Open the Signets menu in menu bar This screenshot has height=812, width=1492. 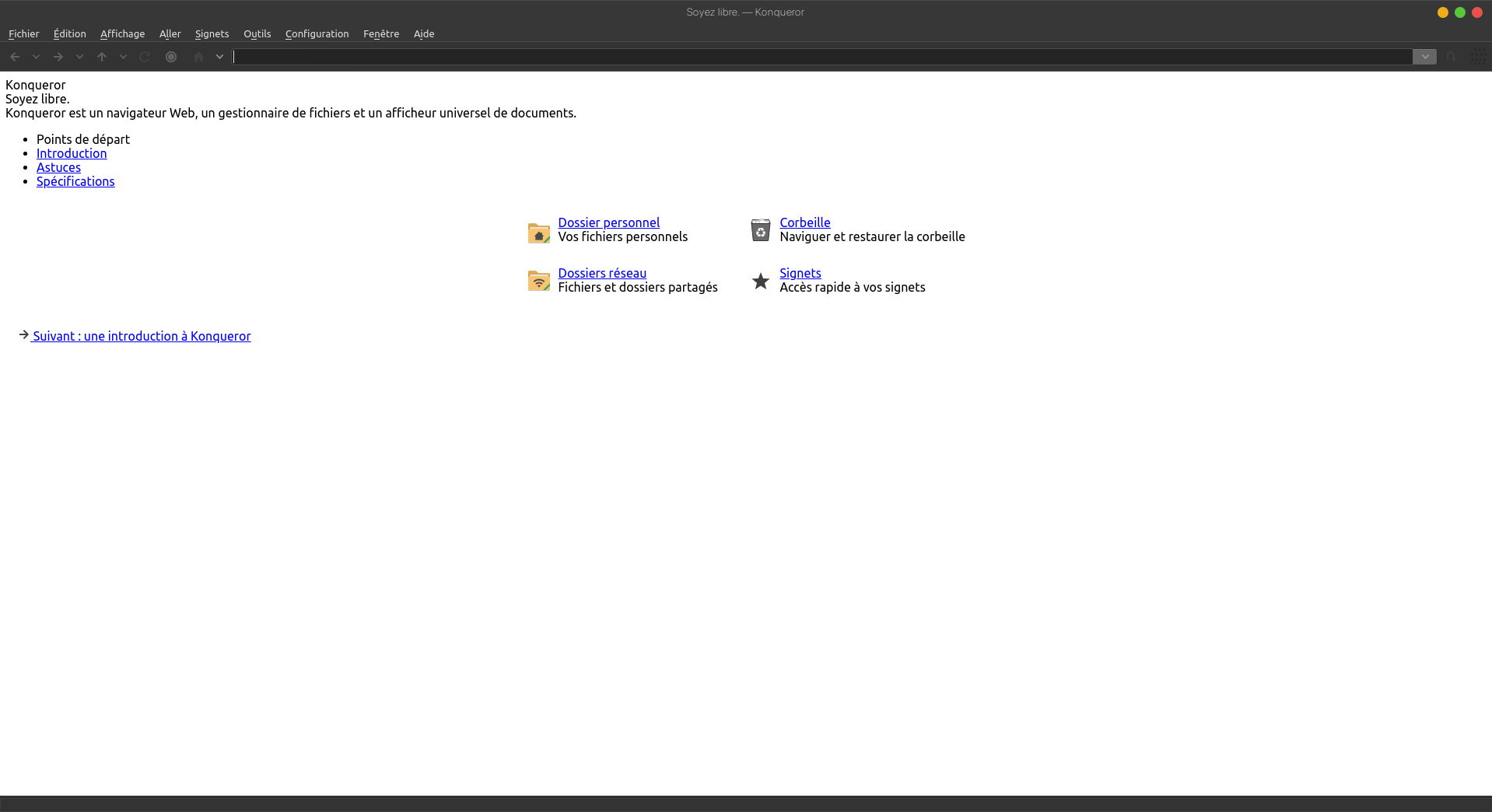click(212, 33)
